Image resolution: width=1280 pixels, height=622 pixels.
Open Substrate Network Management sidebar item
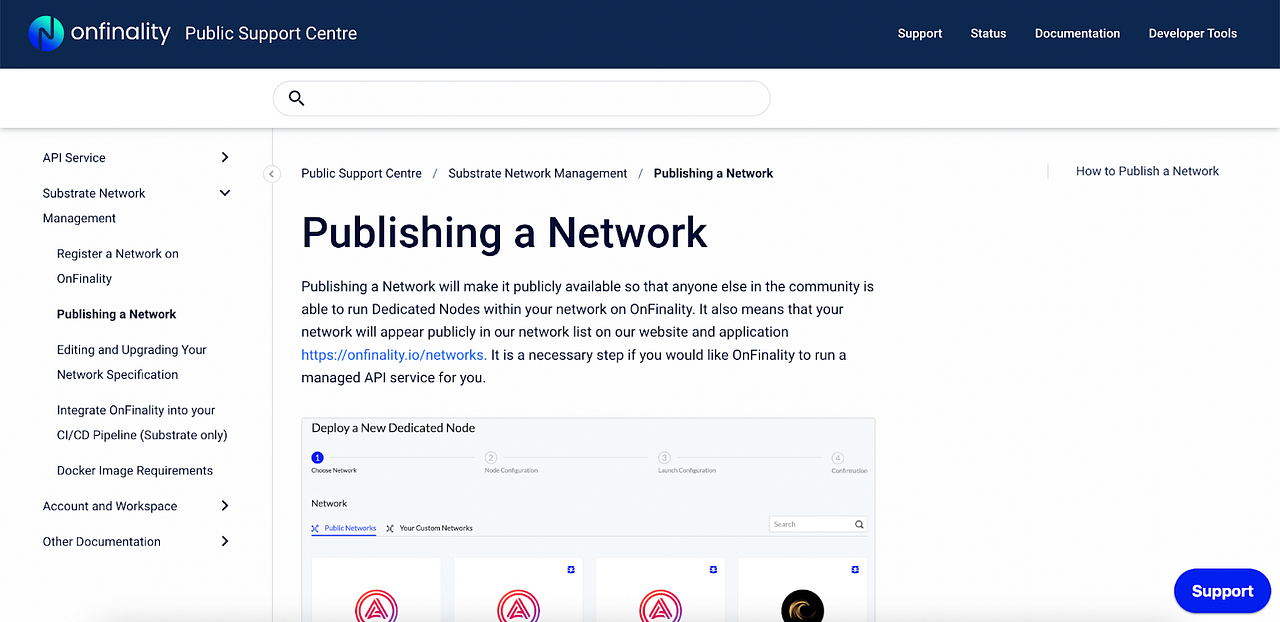94,206
